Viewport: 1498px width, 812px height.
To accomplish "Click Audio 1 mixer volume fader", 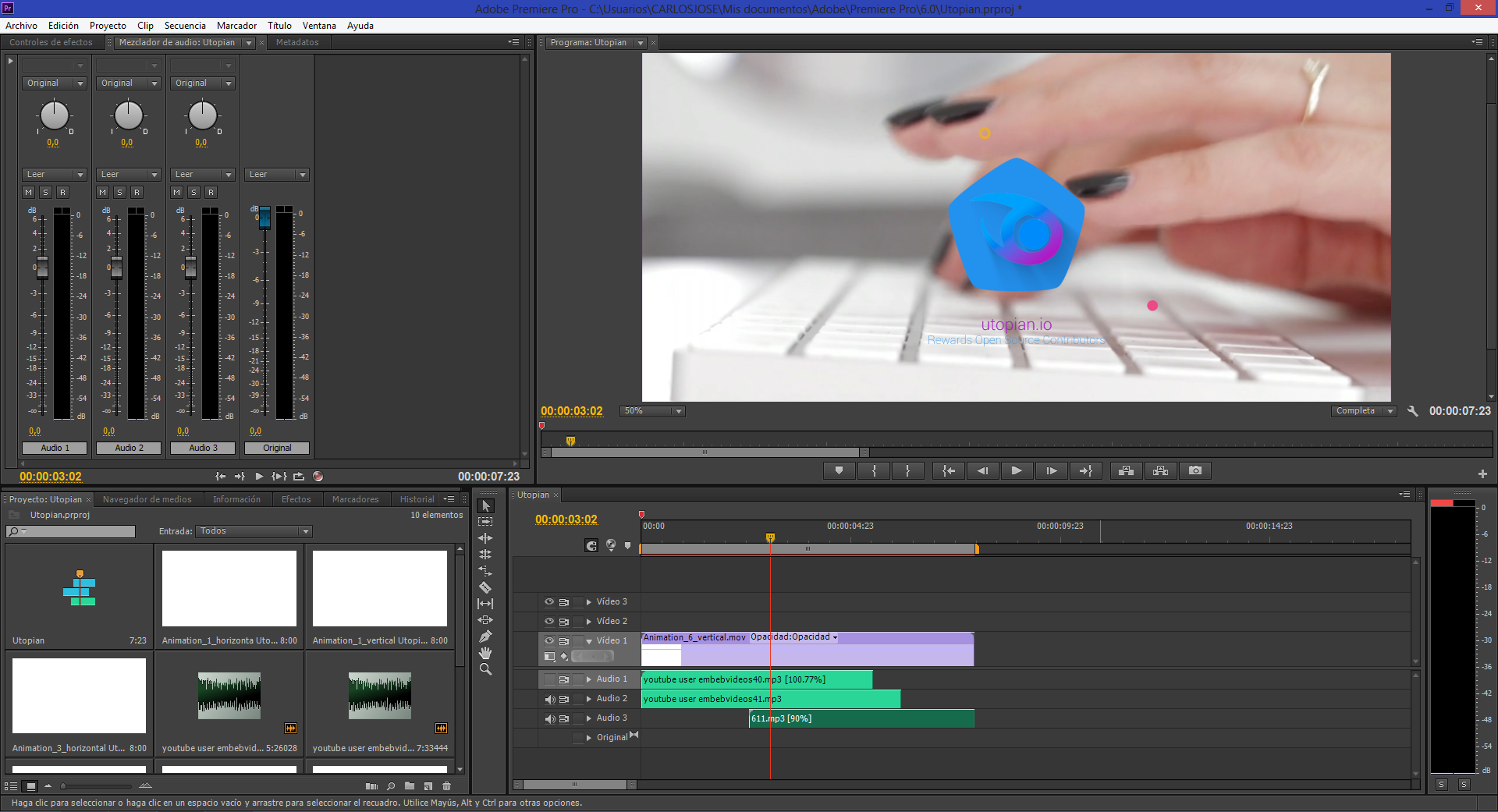I will click(42, 268).
